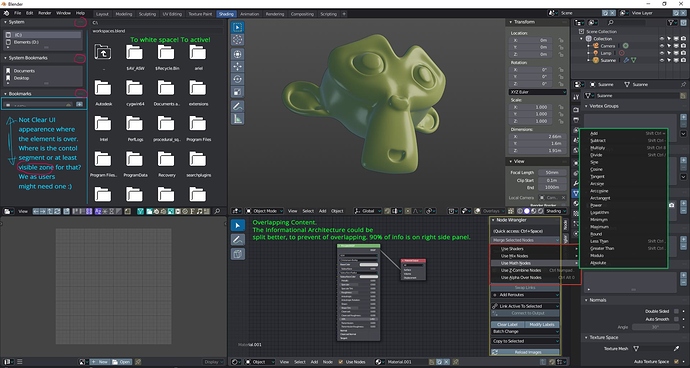Open Merge Selected Nodes dropdown

525,240
